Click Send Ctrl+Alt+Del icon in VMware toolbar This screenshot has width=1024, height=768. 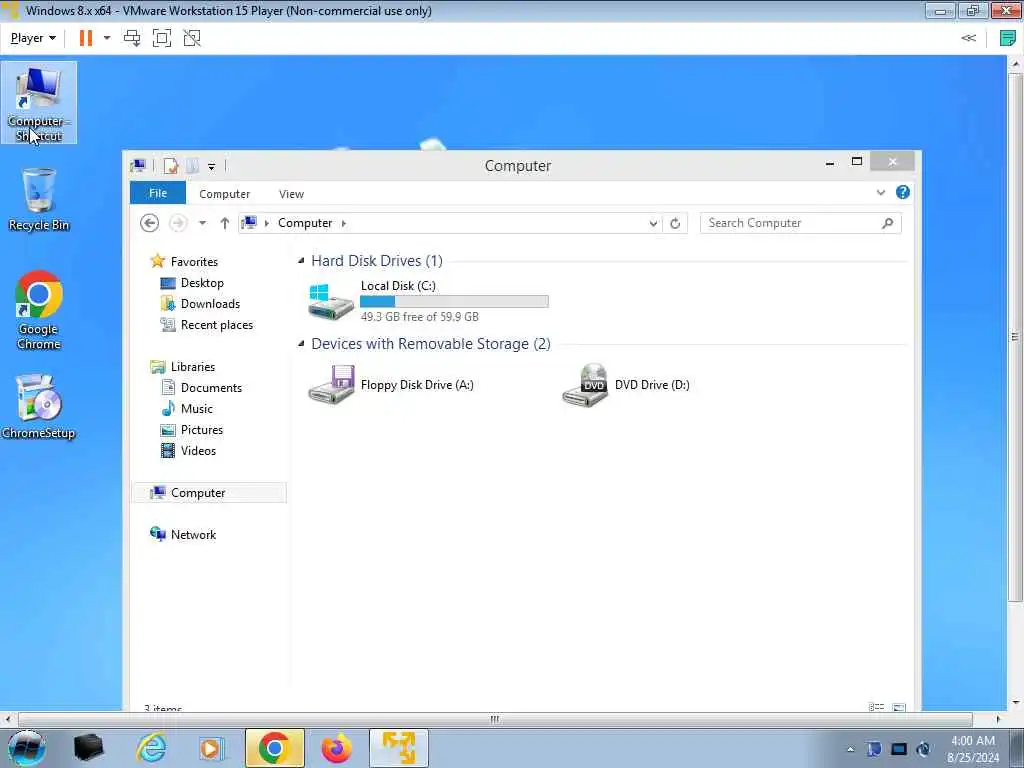[x=132, y=38]
